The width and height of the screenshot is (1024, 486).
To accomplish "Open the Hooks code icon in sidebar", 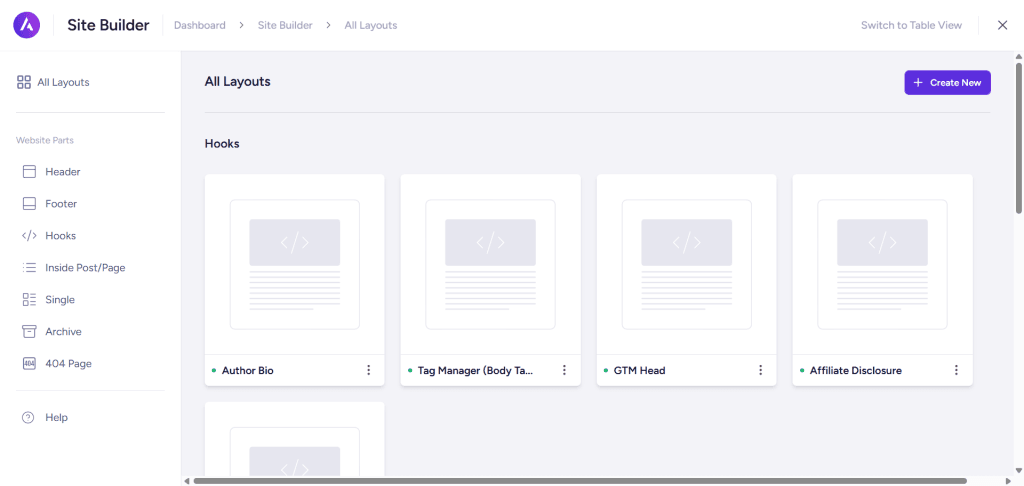I will coord(29,236).
